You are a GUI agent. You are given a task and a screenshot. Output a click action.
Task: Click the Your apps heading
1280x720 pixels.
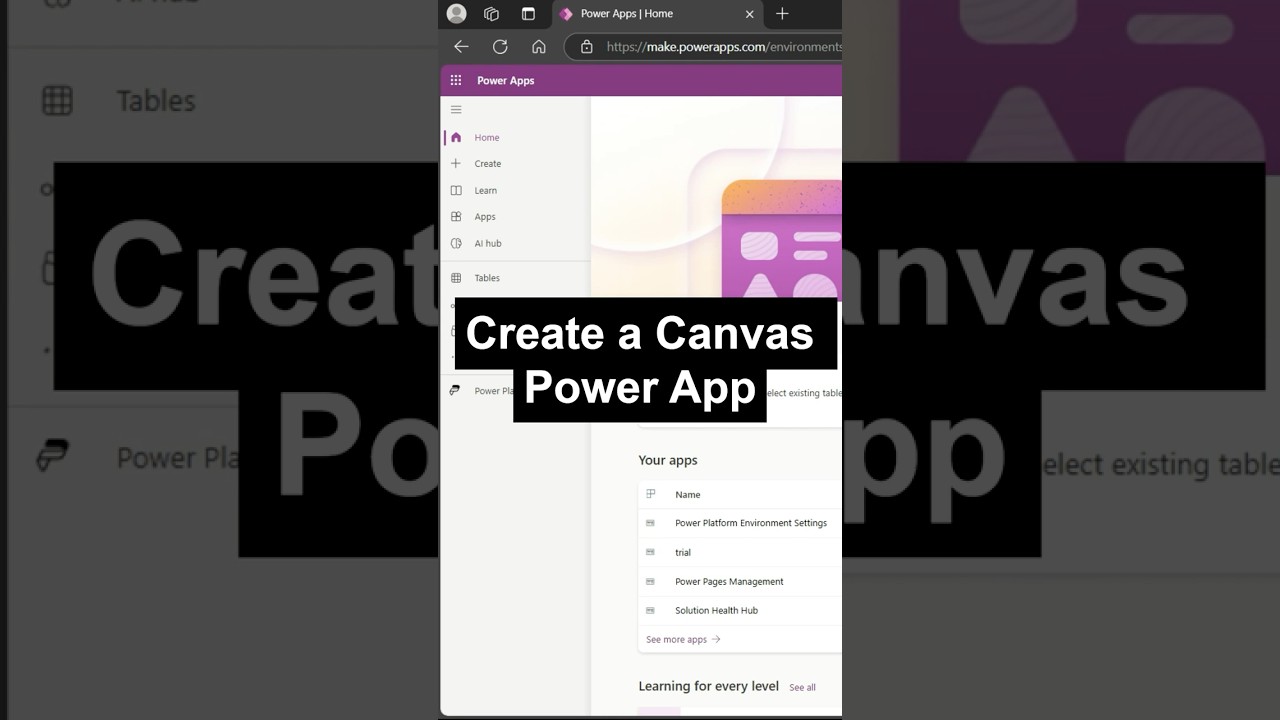(668, 461)
